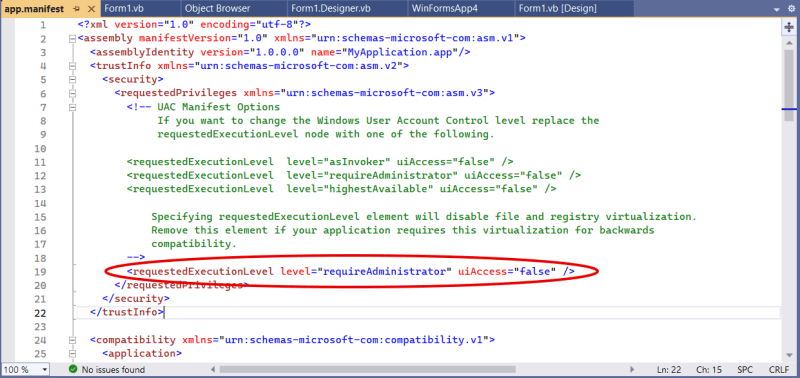Click the blue caret marker in the scrollbar
Image resolution: width=800 pixels, height=378 pixels.
[x=788, y=109]
